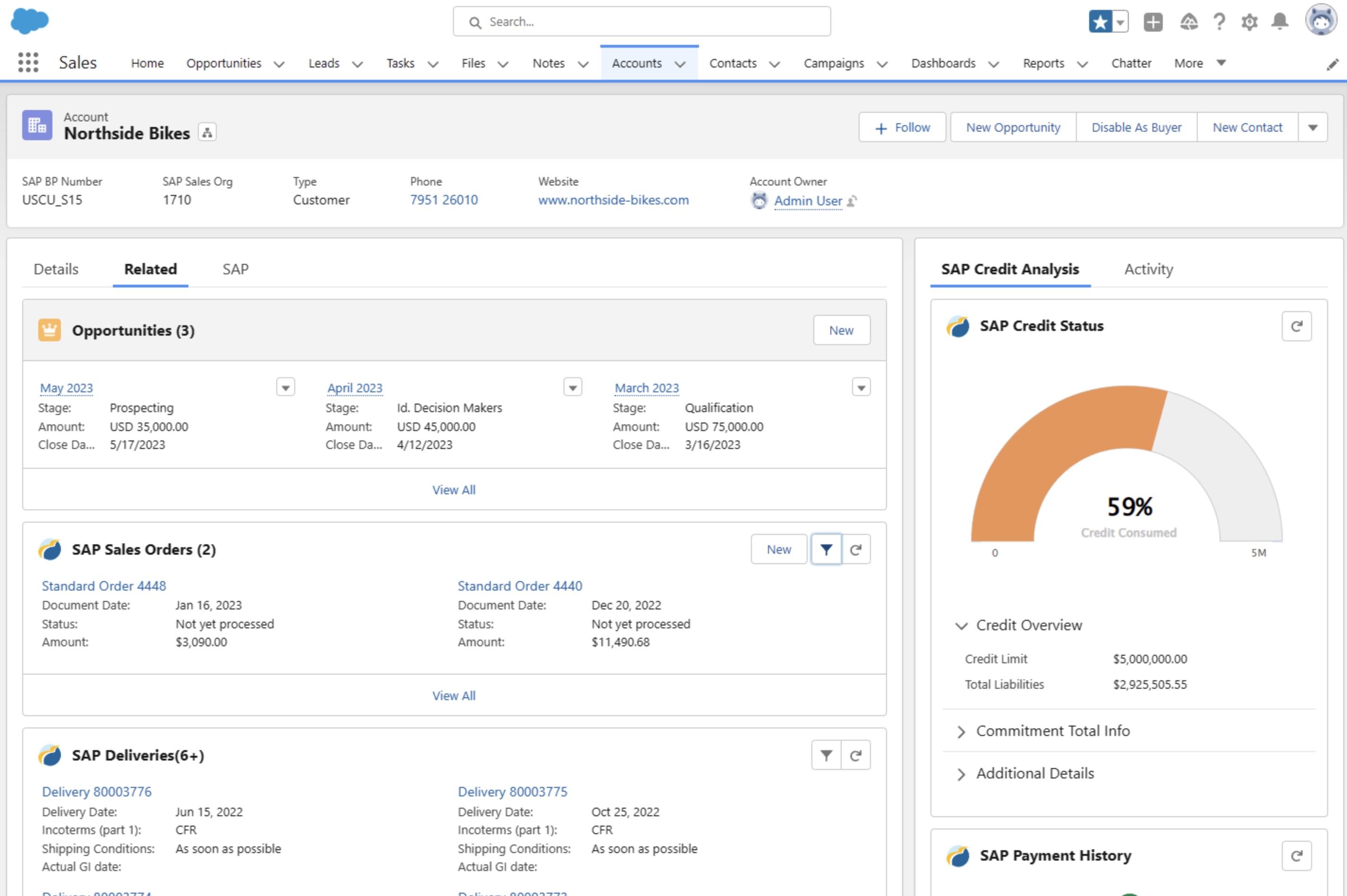This screenshot has height=896, width=1347.
Task: Collapse the Credit Overview section
Action: tap(962, 625)
